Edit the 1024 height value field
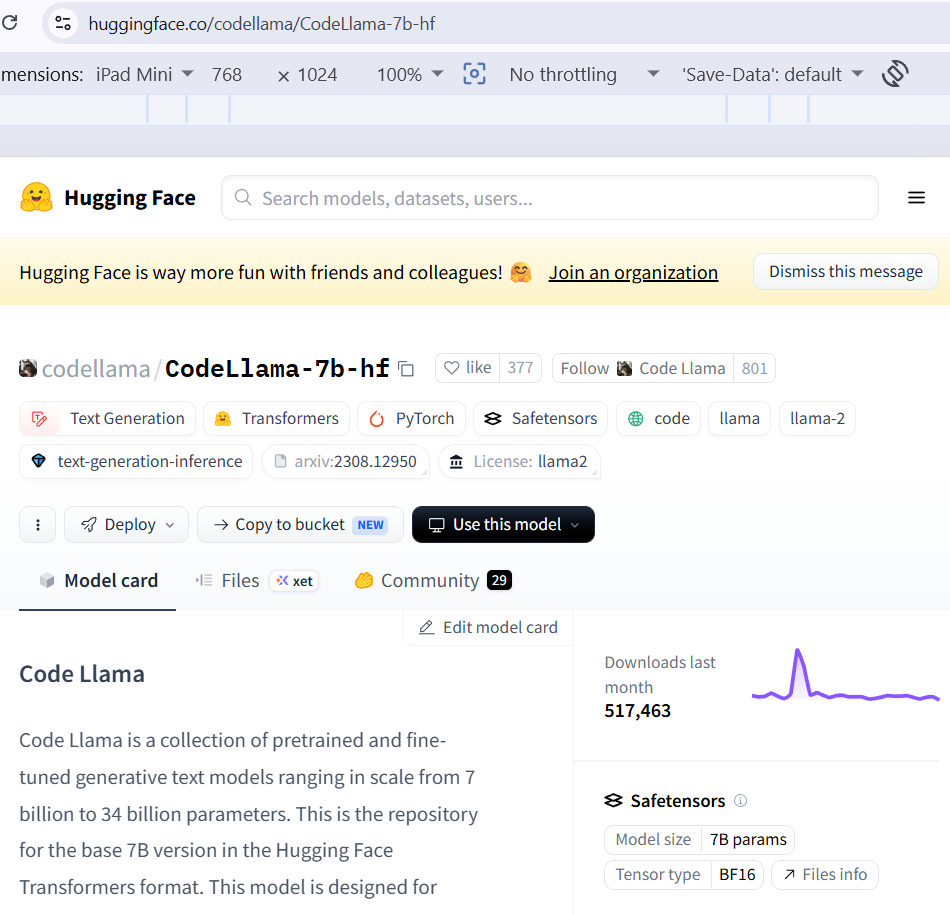Screen dimensions: 950x914 (x=317, y=75)
